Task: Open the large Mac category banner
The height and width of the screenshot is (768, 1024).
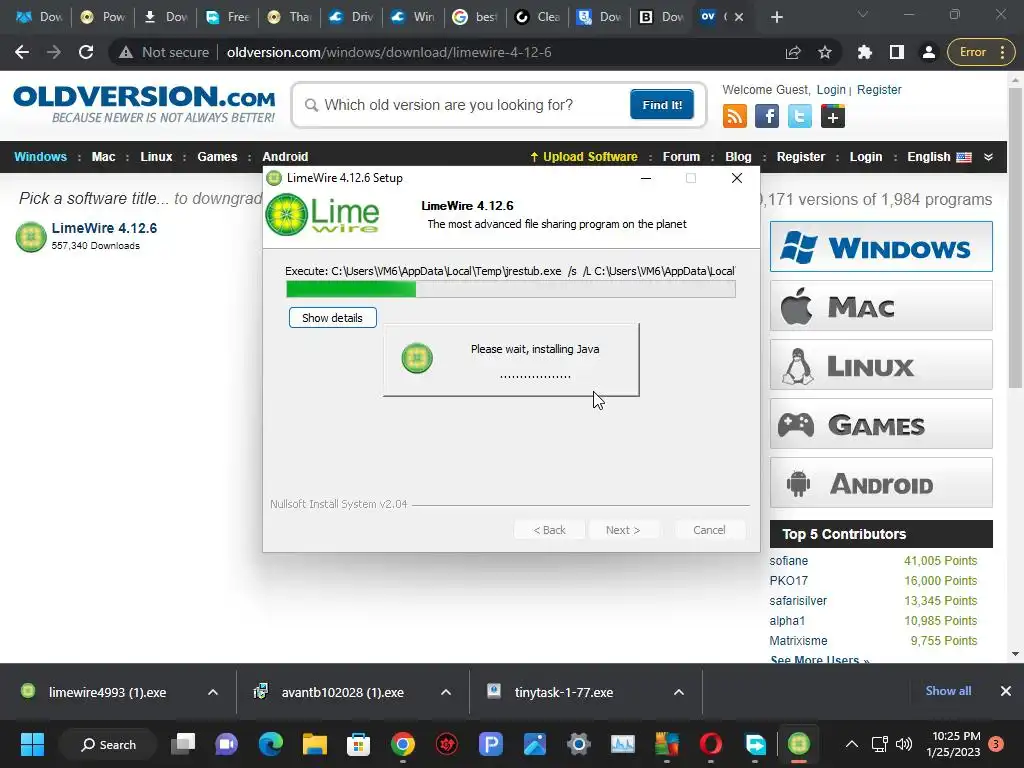Action: [881, 306]
